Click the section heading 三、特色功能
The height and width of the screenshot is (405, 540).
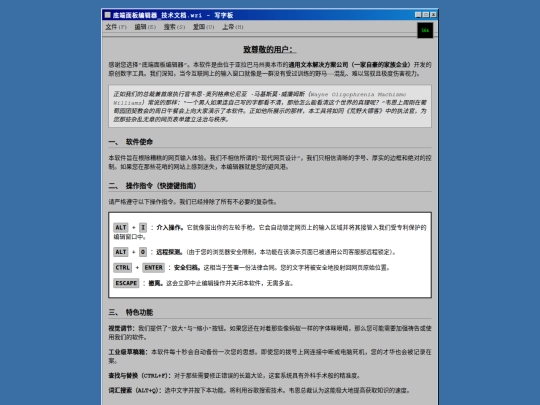click(131, 312)
